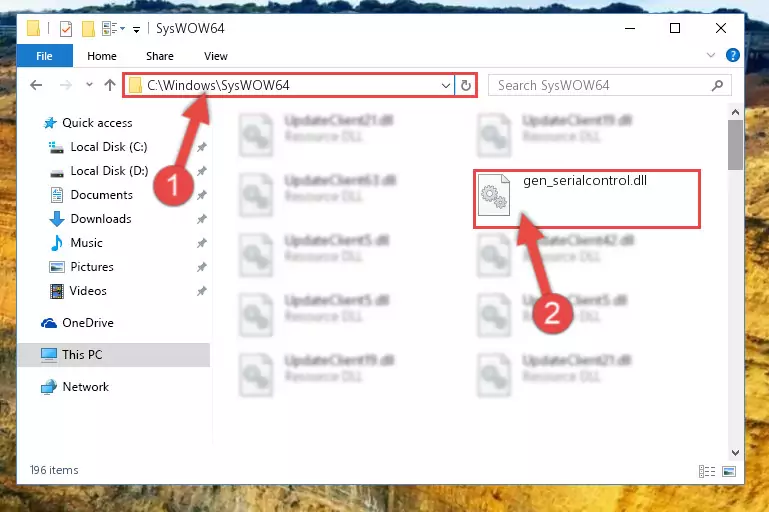The image size is (769, 512).
Task: Go back using the Back arrow
Action: point(36,85)
